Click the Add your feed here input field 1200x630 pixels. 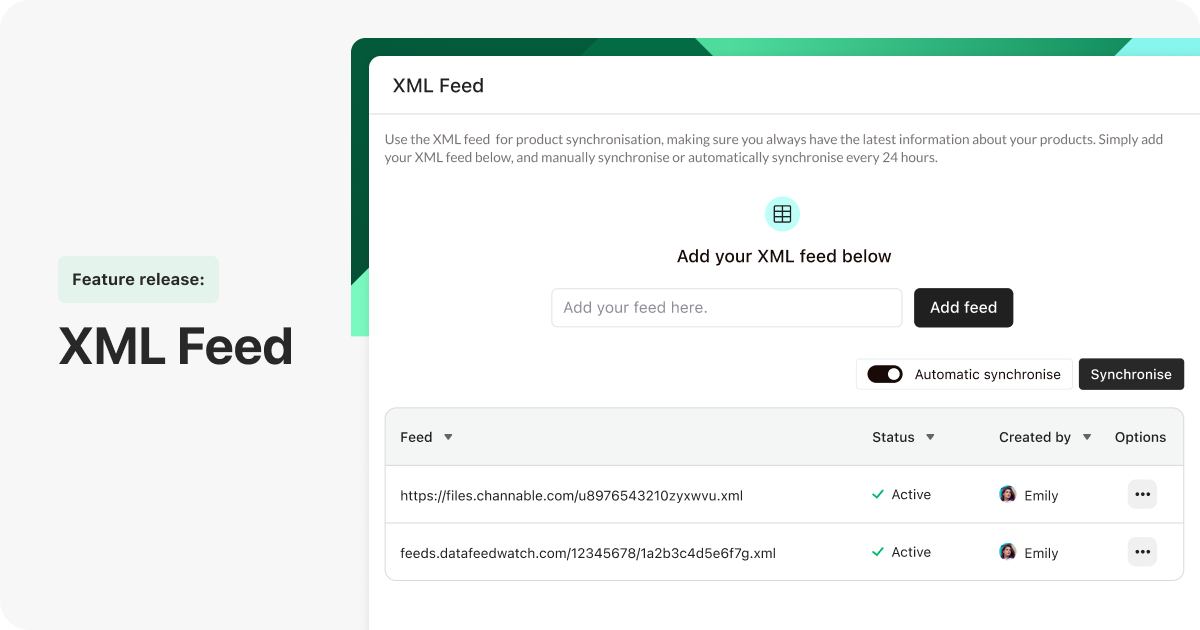pyautogui.click(x=726, y=307)
